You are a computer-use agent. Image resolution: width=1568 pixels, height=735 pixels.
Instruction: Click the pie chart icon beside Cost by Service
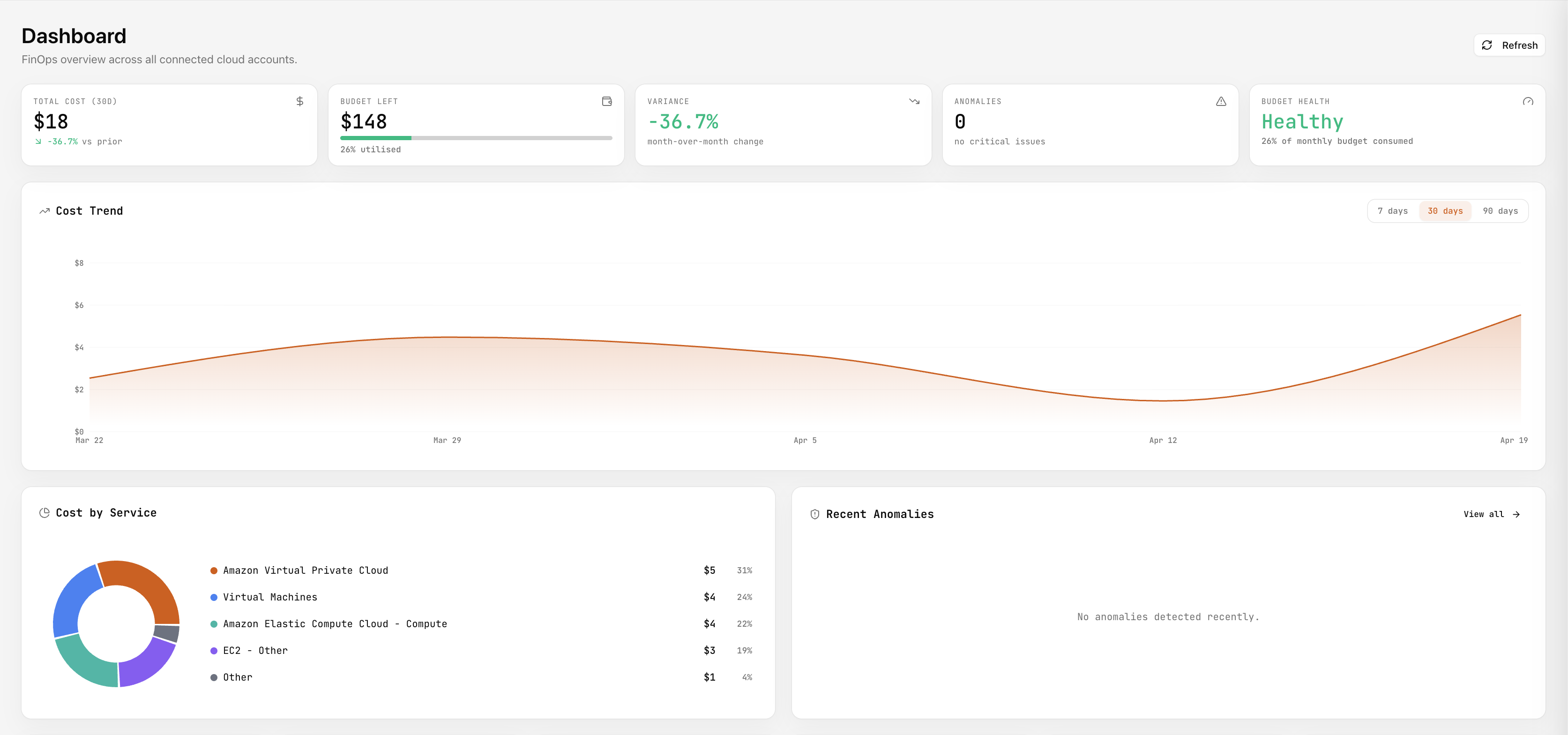(44, 512)
